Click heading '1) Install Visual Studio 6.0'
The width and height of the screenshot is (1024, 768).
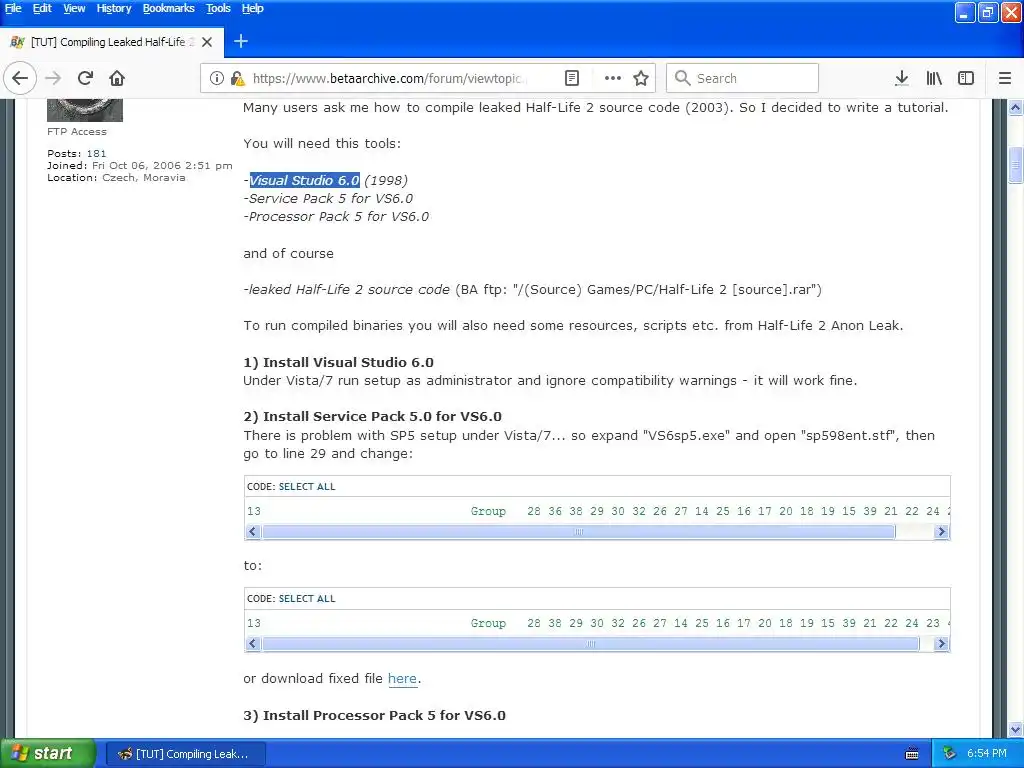coord(338,362)
